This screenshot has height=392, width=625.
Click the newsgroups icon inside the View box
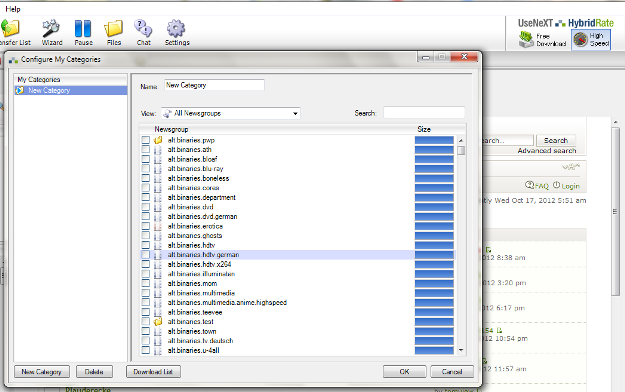pos(167,114)
